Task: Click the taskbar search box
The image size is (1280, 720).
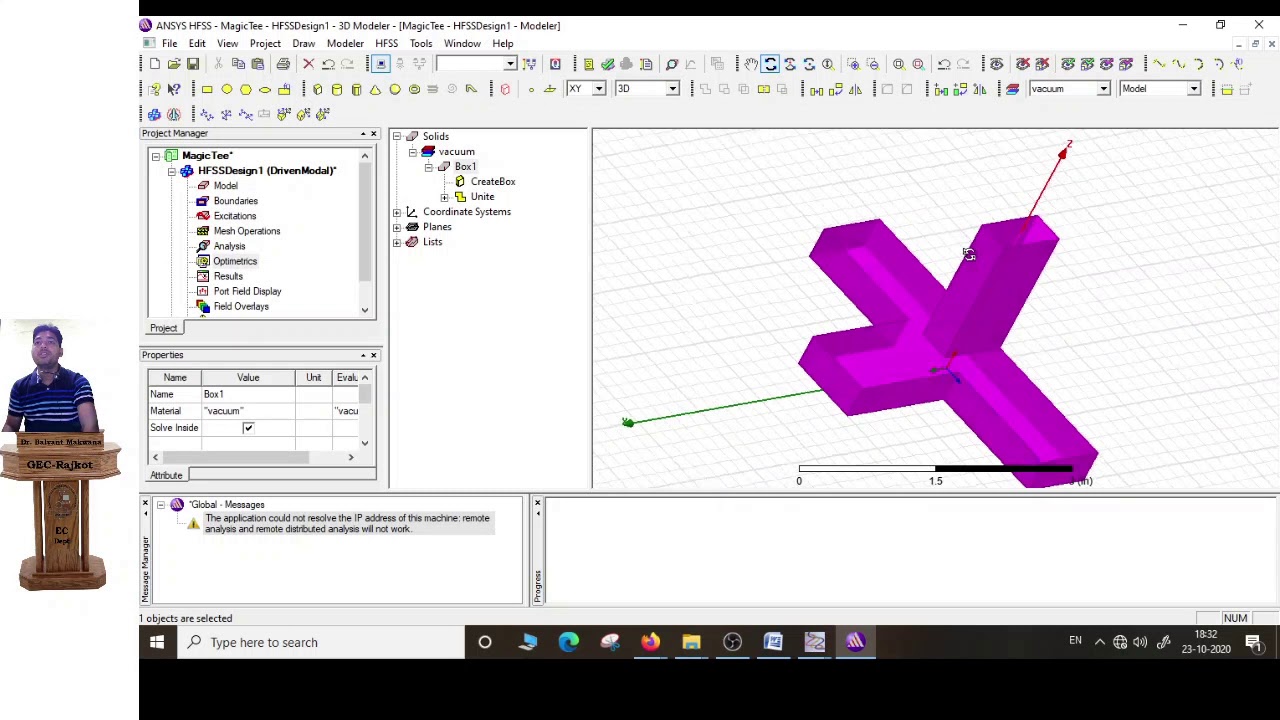Action: click(x=322, y=642)
